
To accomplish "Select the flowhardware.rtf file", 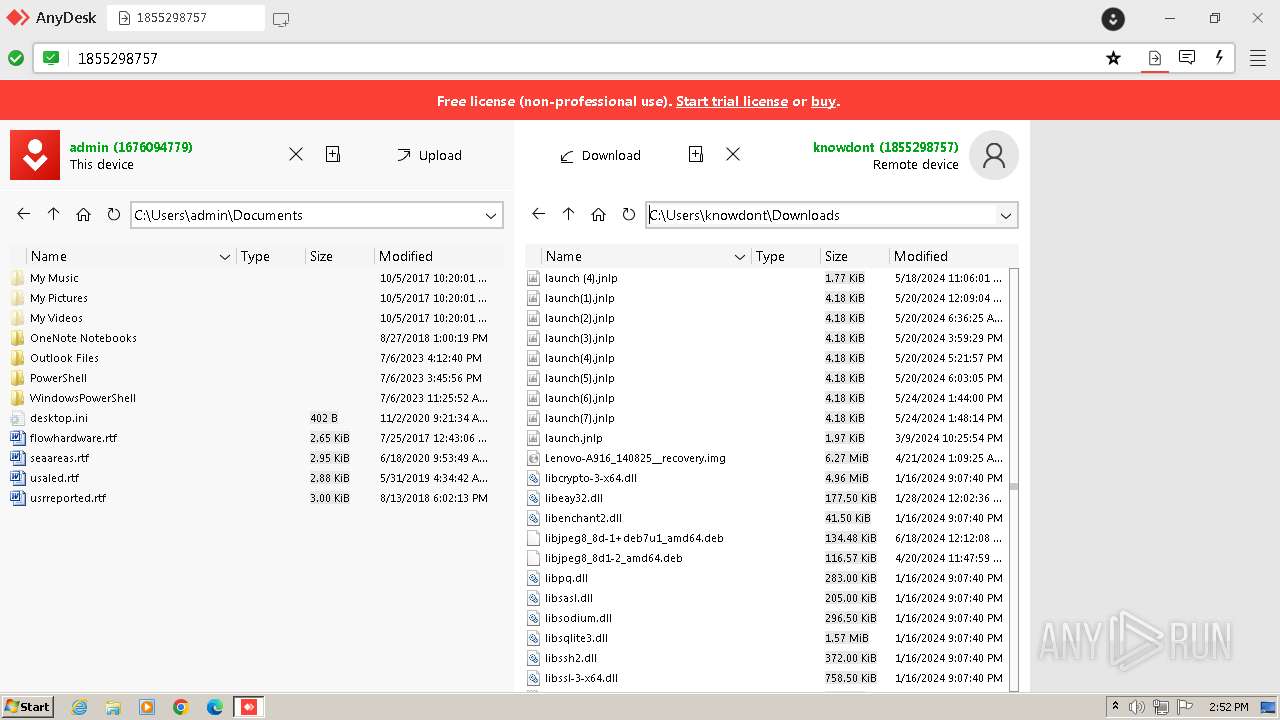I will coord(73,438).
